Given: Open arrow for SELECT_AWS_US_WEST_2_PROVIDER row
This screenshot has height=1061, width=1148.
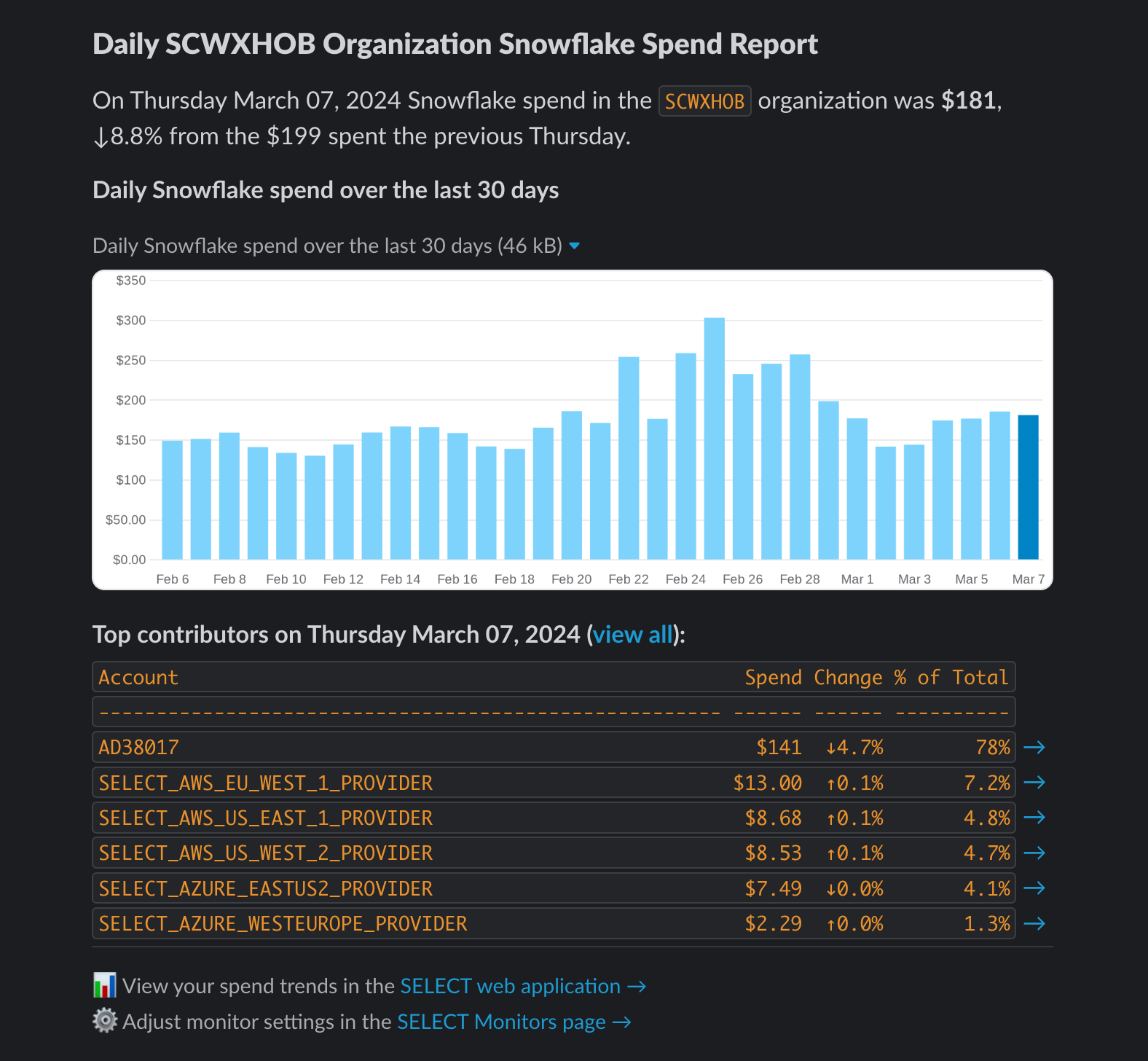Looking at the screenshot, I should (1034, 853).
